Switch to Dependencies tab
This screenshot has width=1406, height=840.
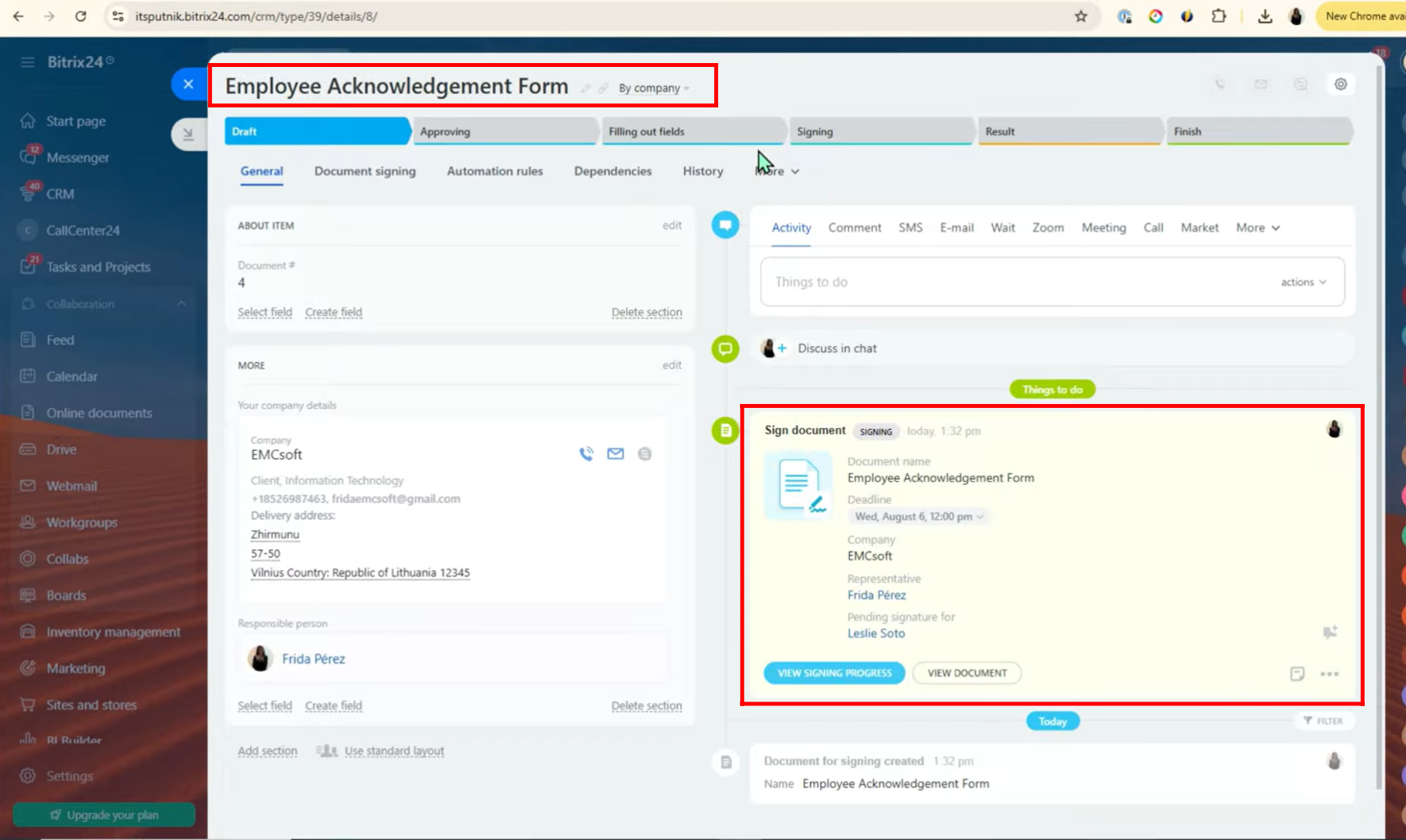point(613,171)
